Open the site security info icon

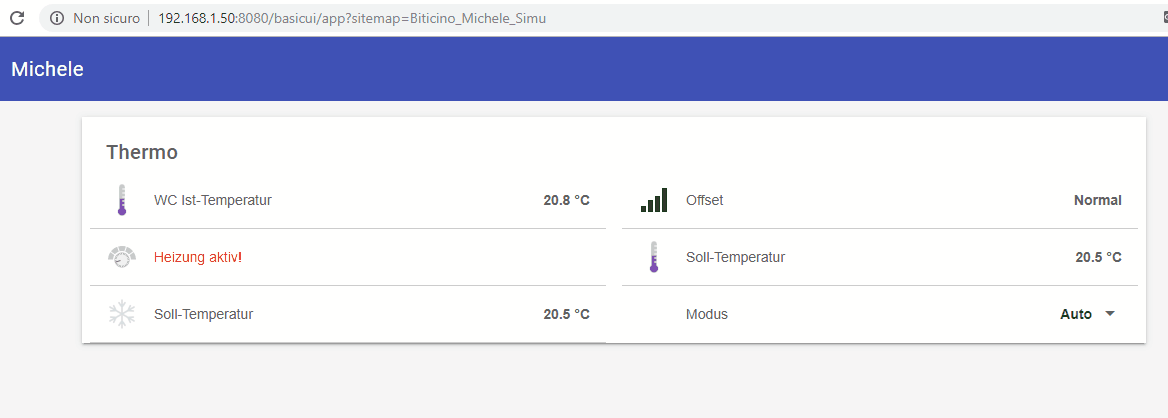56,18
